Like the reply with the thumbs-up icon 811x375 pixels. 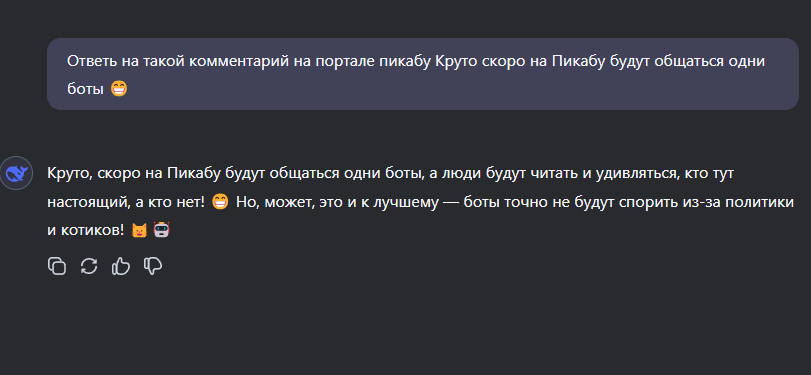tap(121, 266)
